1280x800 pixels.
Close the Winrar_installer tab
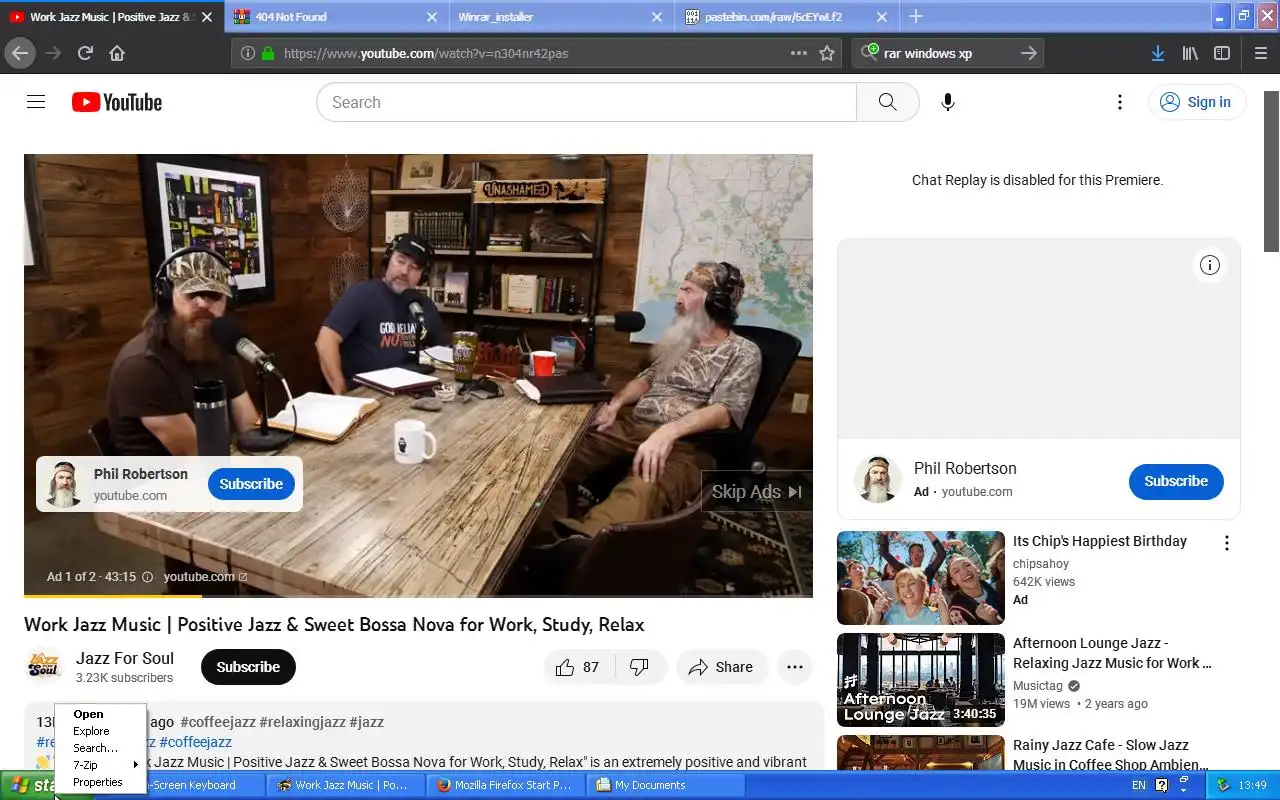click(657, 17)
